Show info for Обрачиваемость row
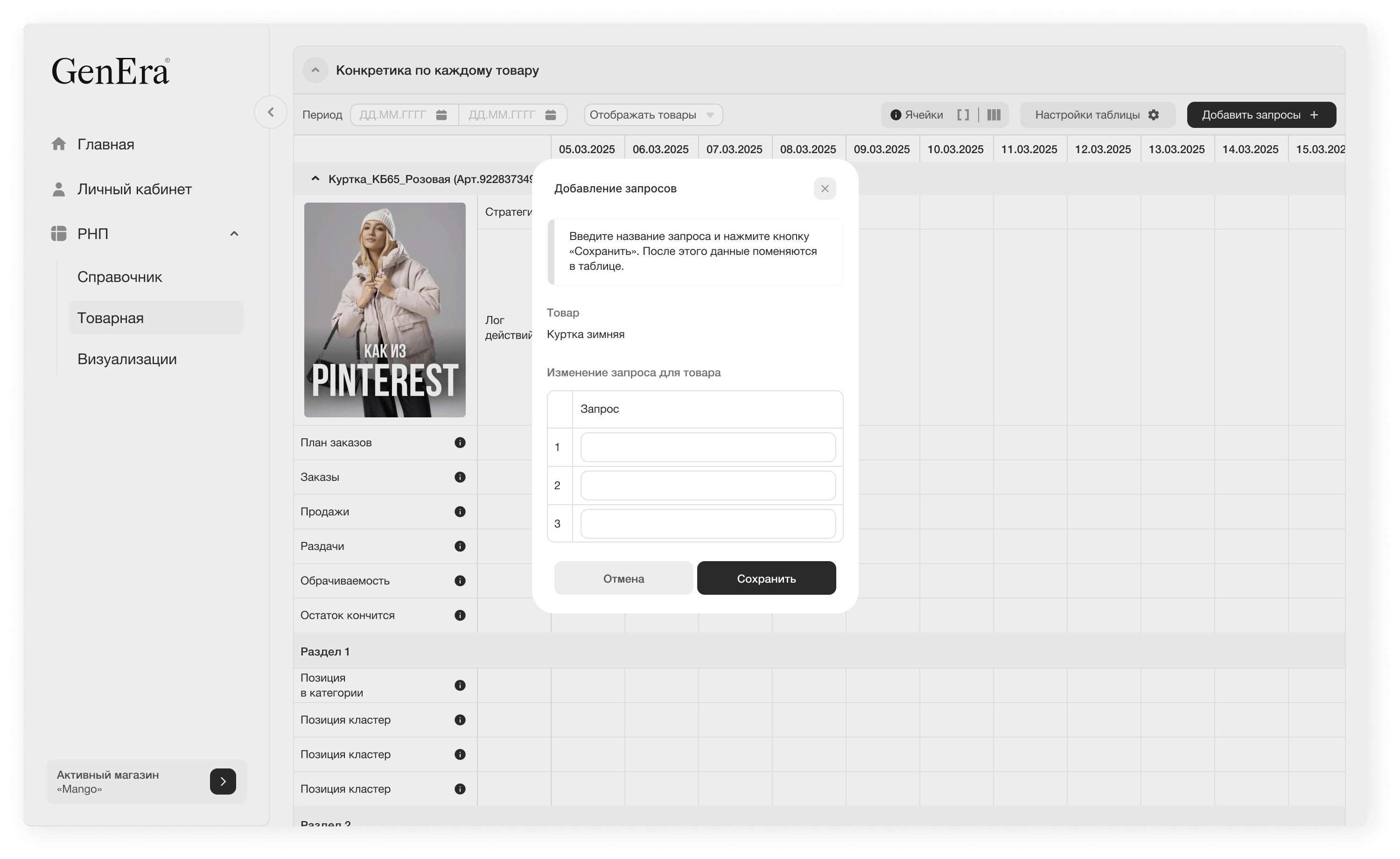 click(x=460, y=580)
